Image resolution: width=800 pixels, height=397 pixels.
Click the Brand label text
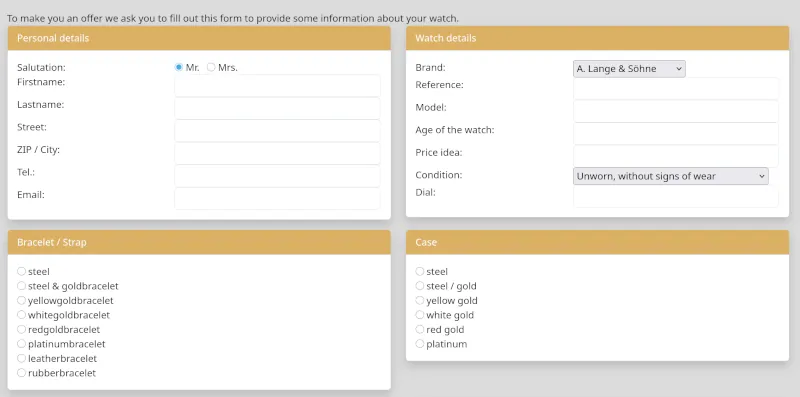(x=430, y=67)
